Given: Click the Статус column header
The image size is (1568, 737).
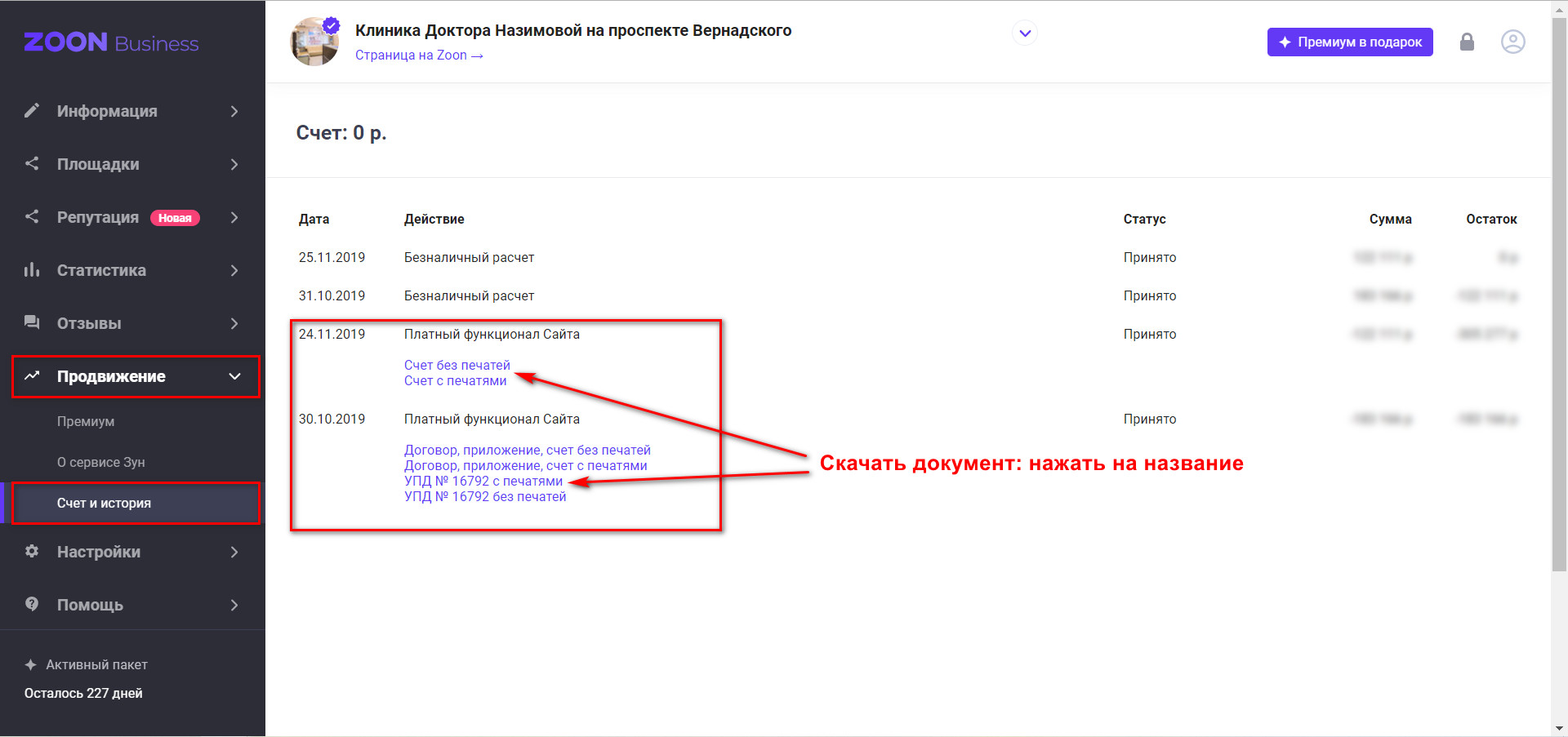Looking at the screenshot, I should pos(1144,219).
